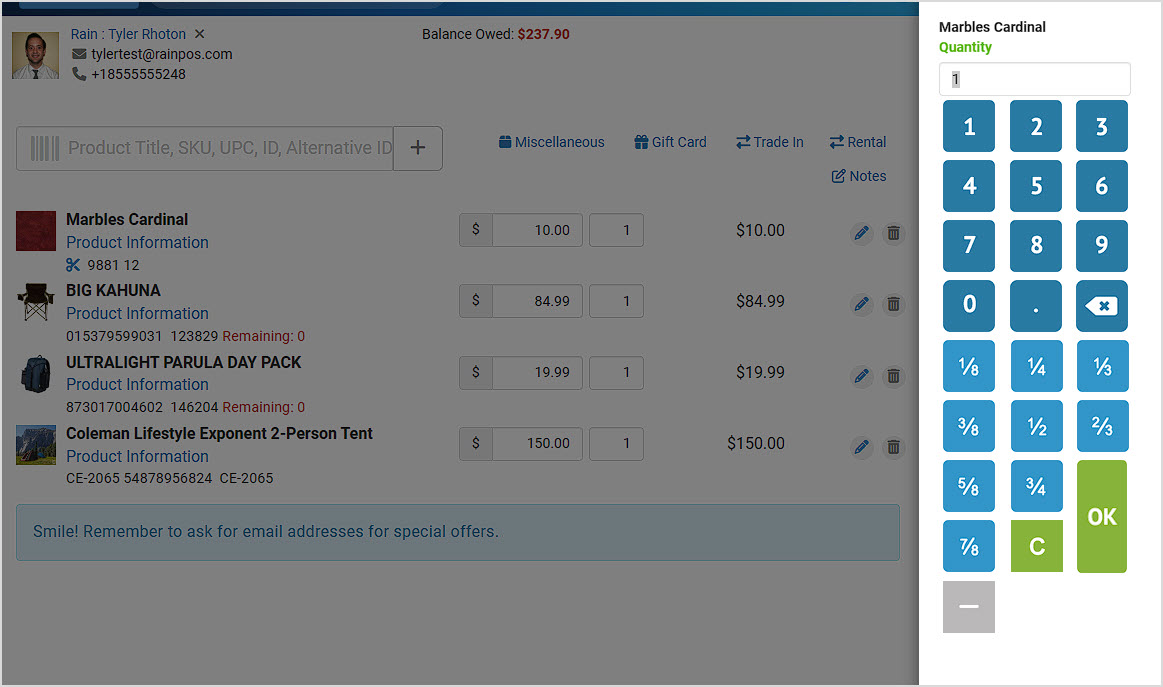Viewport: 1163px width, 687px height.
Task: Click the plus button beside the product search
Action: tap(418, 148)
